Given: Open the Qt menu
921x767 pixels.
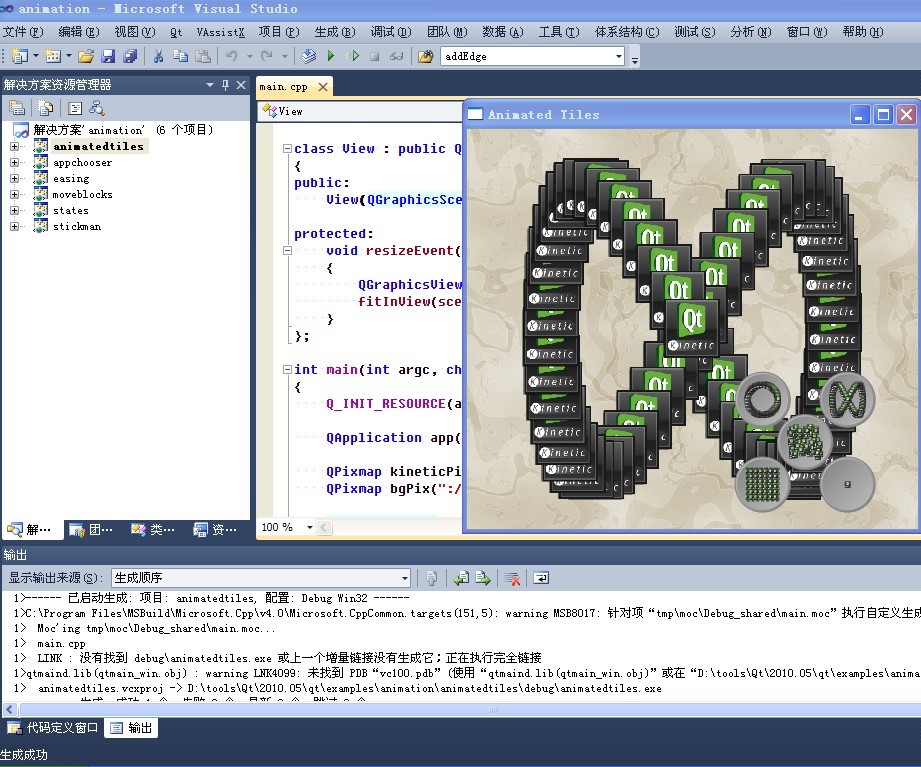Looking at the screenshot, I should 176,32.
